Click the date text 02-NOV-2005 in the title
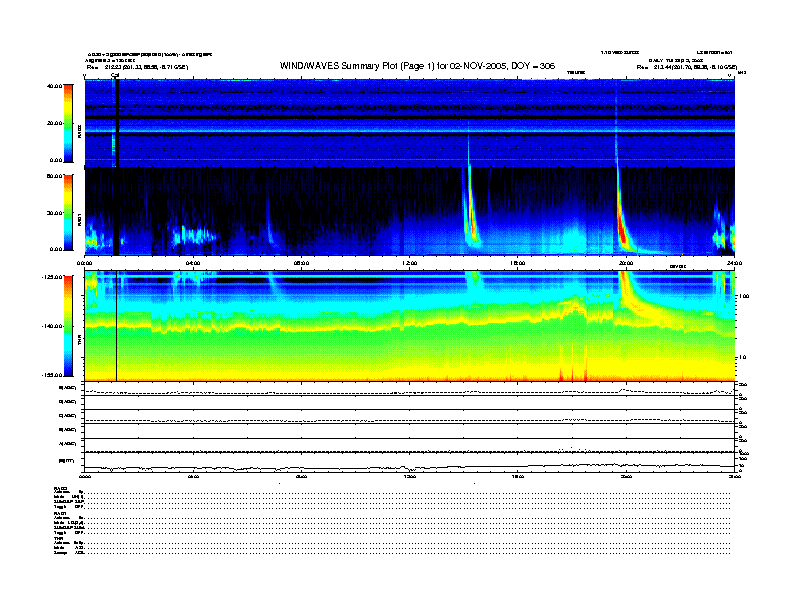Image resolution: width=792 pixels, height=612 pixels. [479, 66]
